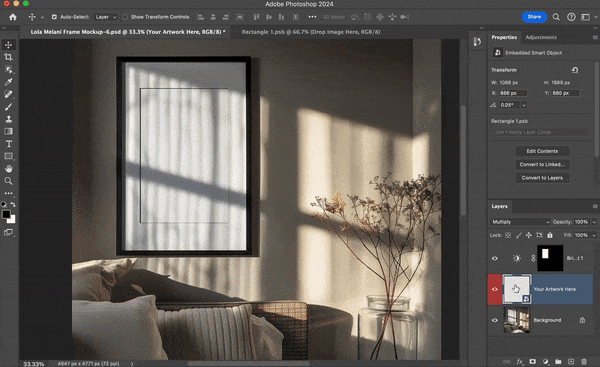Toggle the Auto-Select checkbox
Viewport: 600px width, 367px height.
coord(54,17)
